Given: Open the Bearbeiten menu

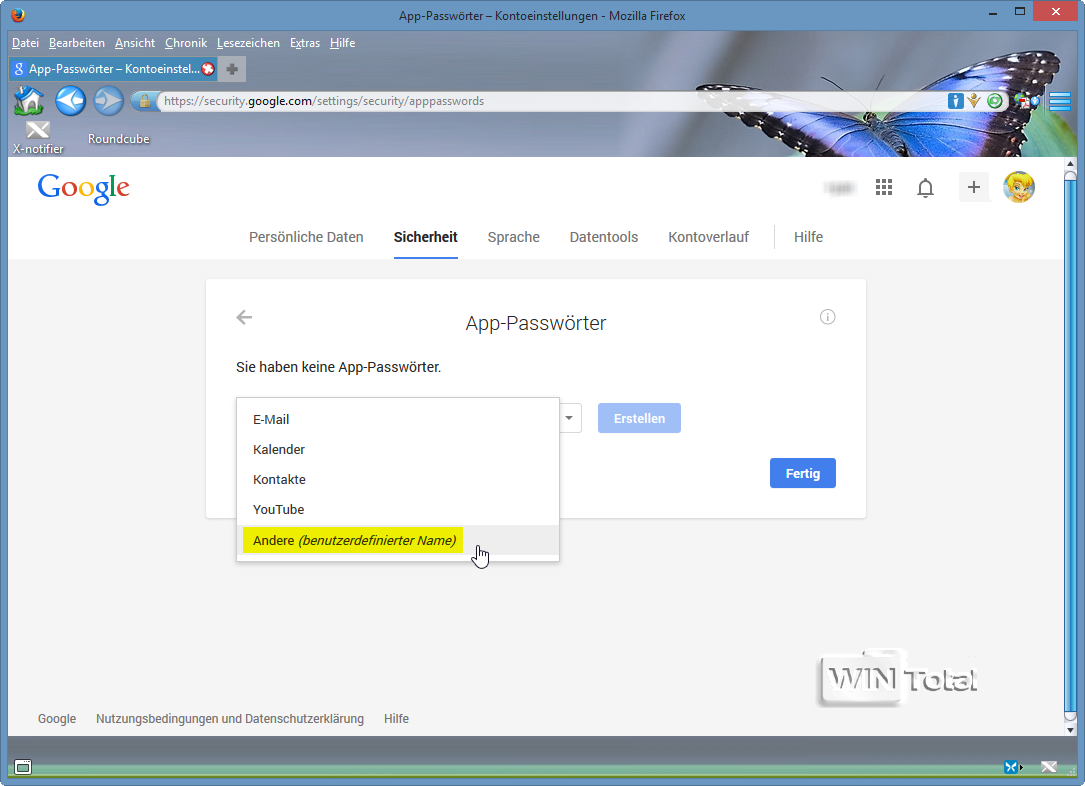Looking at the screenshot, I should [x=77, y=43].
